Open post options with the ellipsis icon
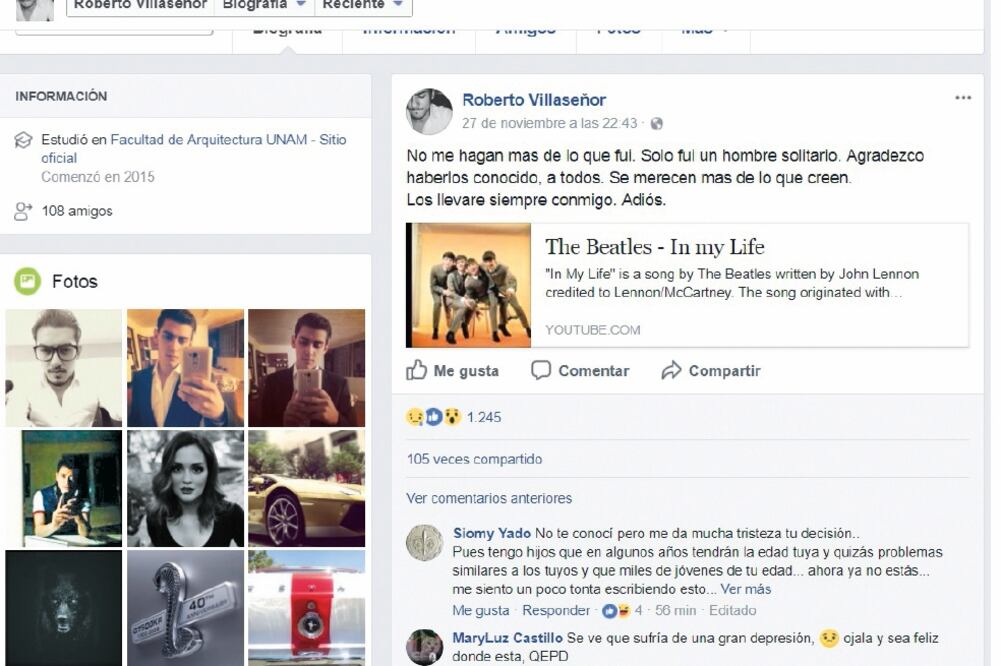This screenshot has height=666, width=1001. 963,95
